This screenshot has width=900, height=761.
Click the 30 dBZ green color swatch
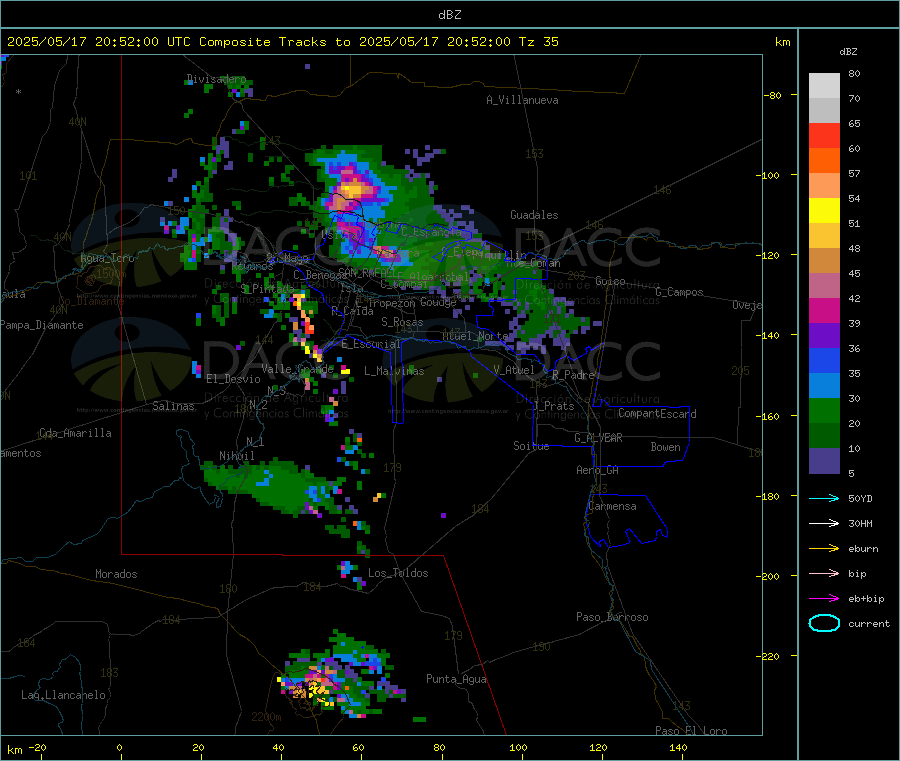[x=824, y=410]
